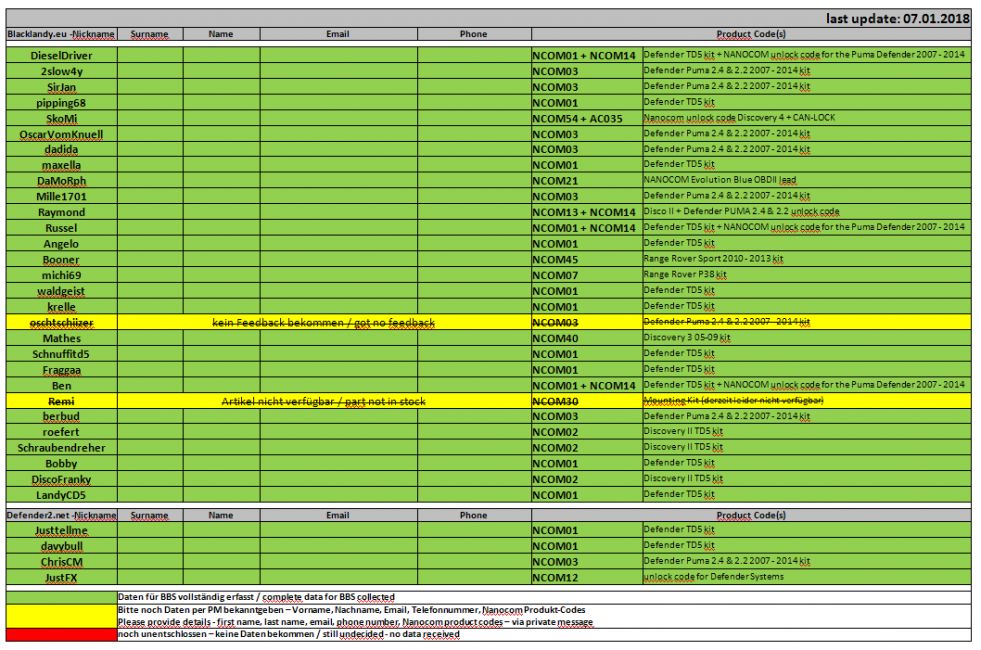Select the NCOM45 product code cell
The width and height of the screenshot is (981, 650).
click(587, 260)
